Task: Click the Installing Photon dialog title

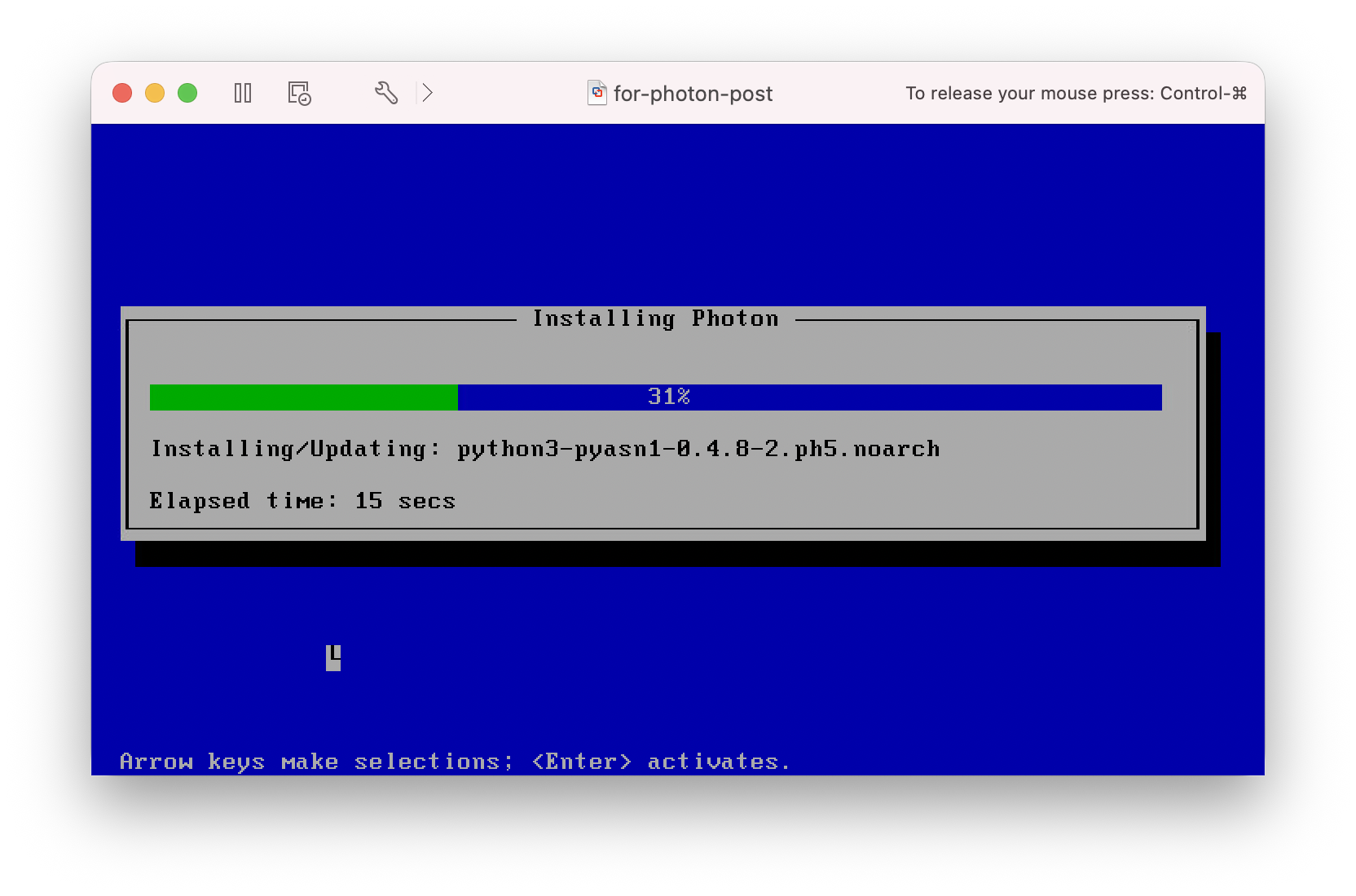Action: tap(655, 318)
